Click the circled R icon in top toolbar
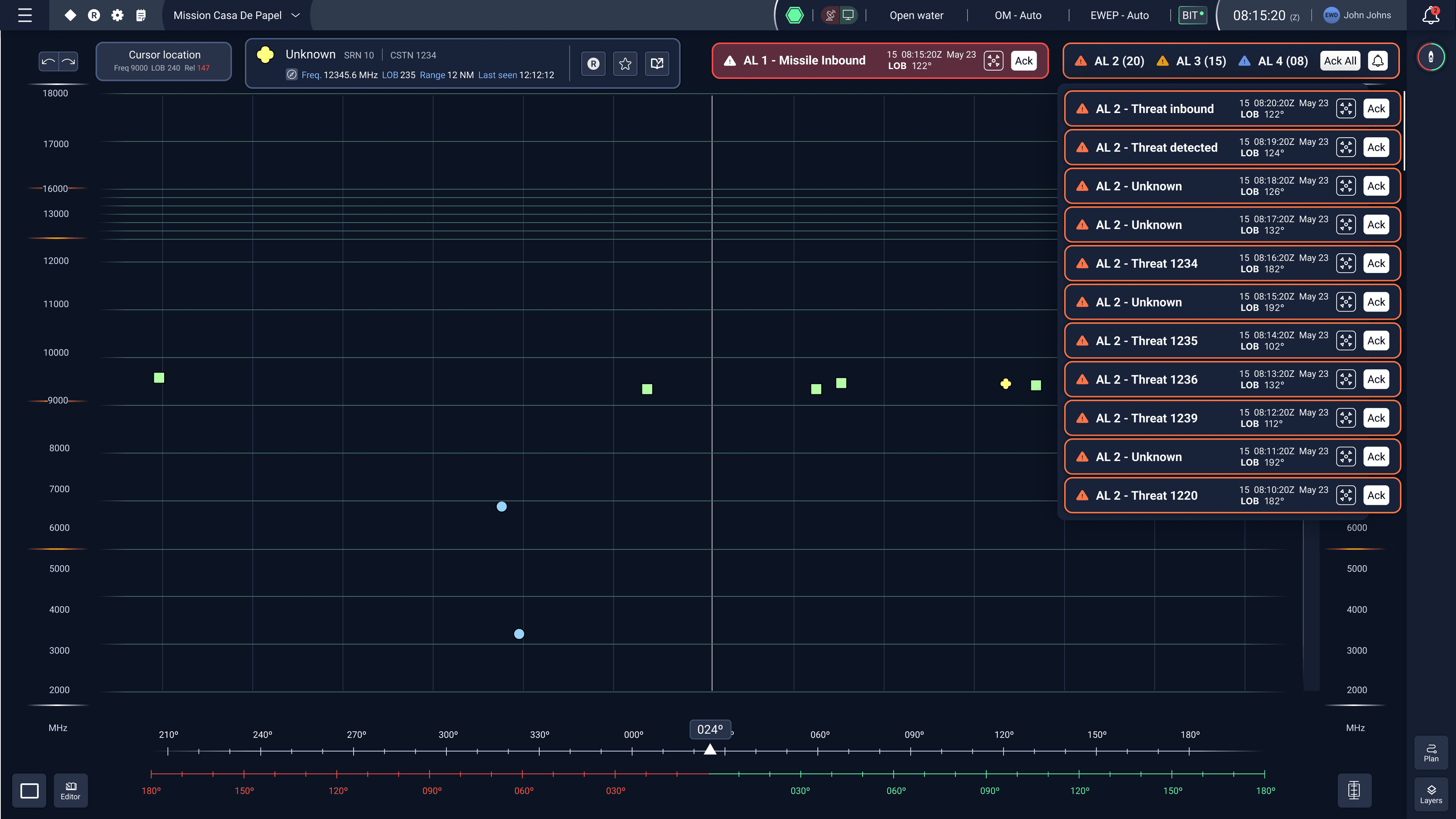The height and width of the screenshot is (819, 1456). (x=94, y=15)
